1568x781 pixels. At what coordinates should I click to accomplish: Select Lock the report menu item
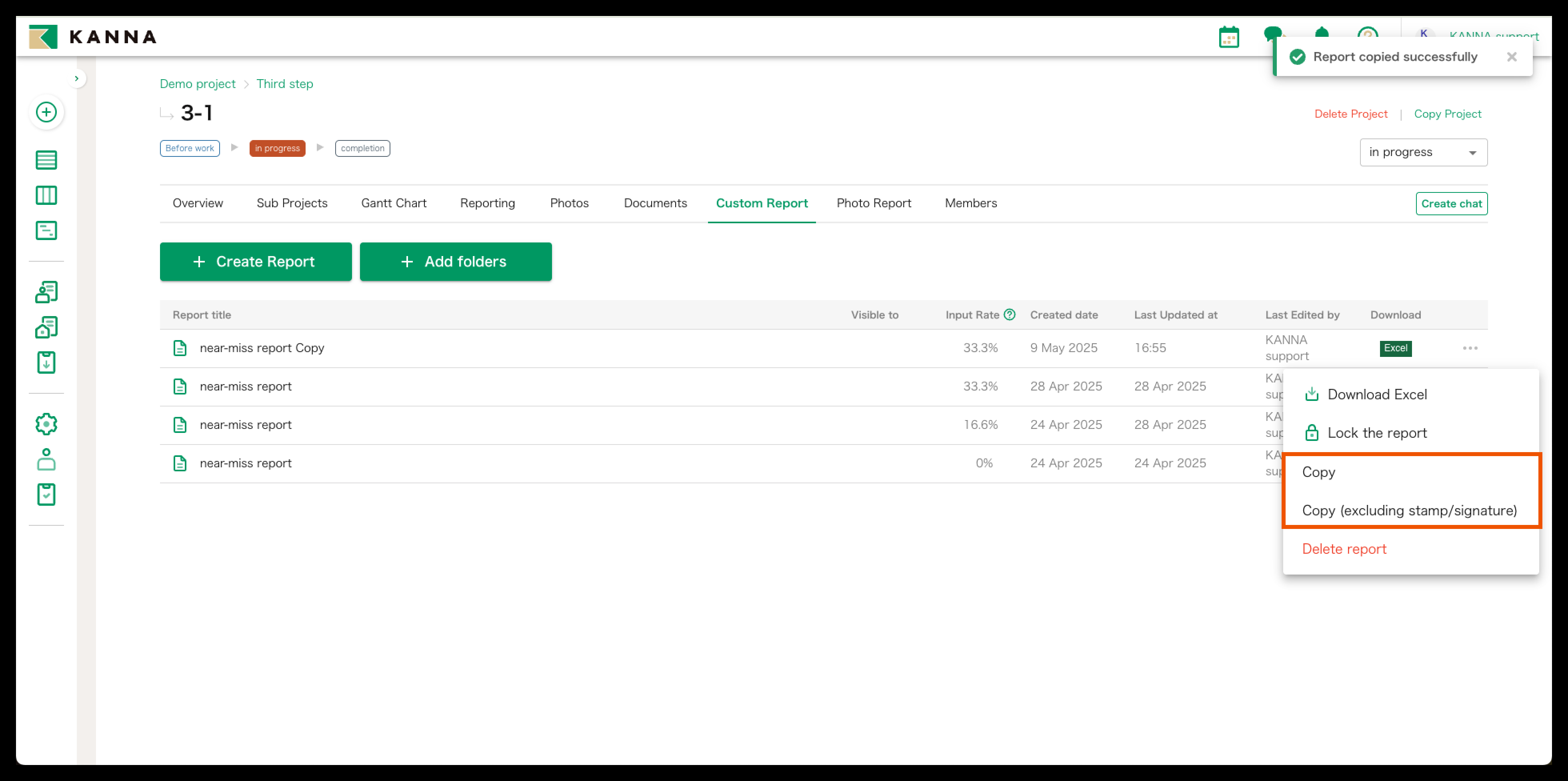1377,433
